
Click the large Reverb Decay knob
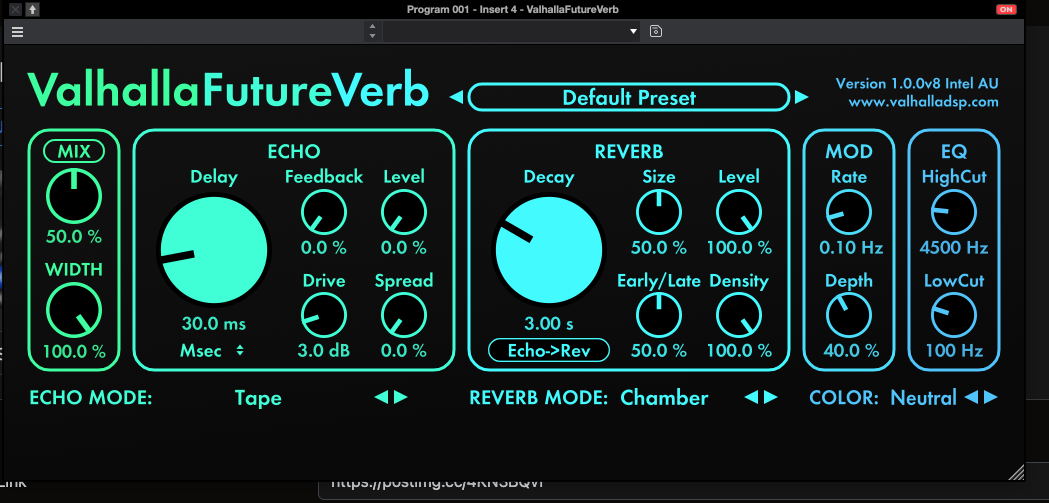(549, 249)
